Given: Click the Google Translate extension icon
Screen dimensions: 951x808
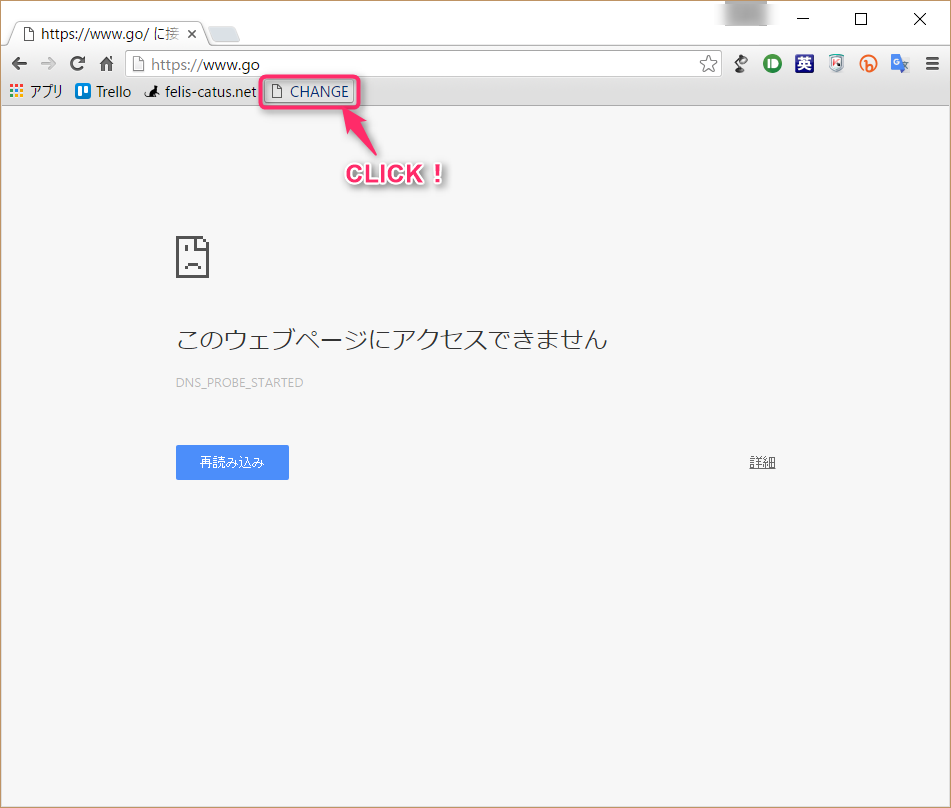Looking at the screenshot, I should coord(899,63).
